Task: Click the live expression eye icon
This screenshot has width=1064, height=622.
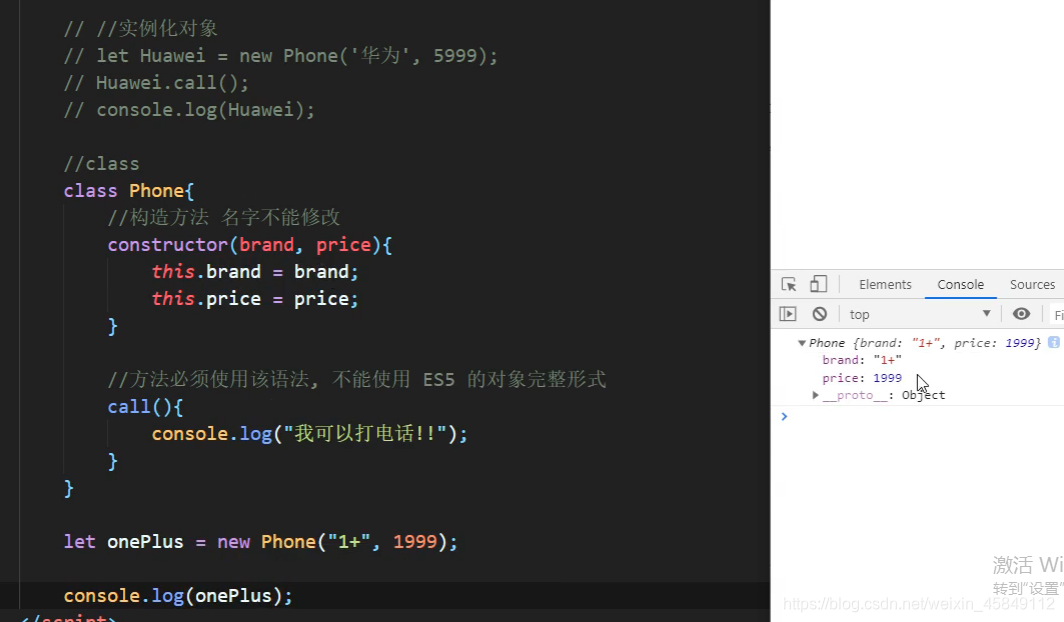Action: (1021, 314)
